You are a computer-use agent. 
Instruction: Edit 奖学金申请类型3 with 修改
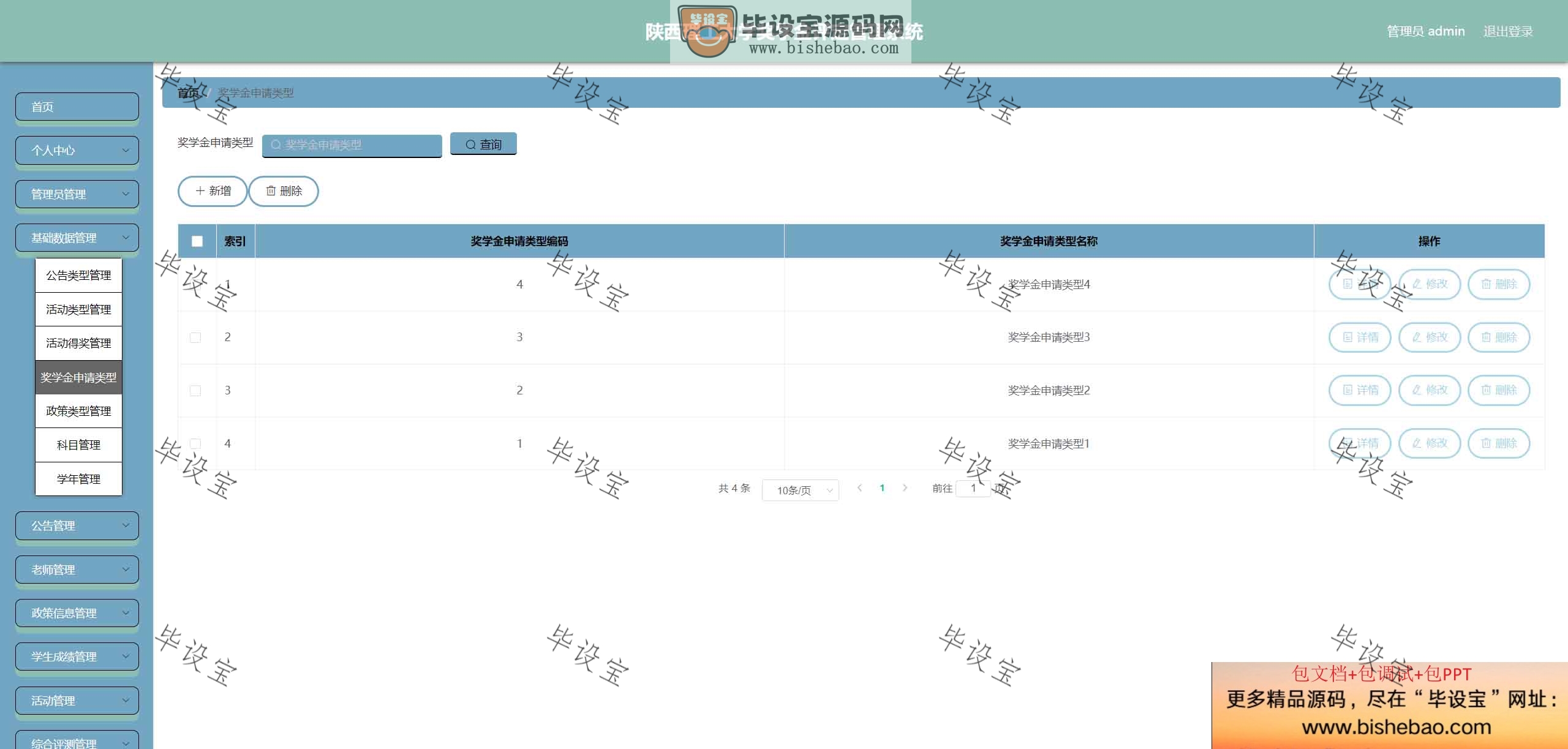[1430, 337]
